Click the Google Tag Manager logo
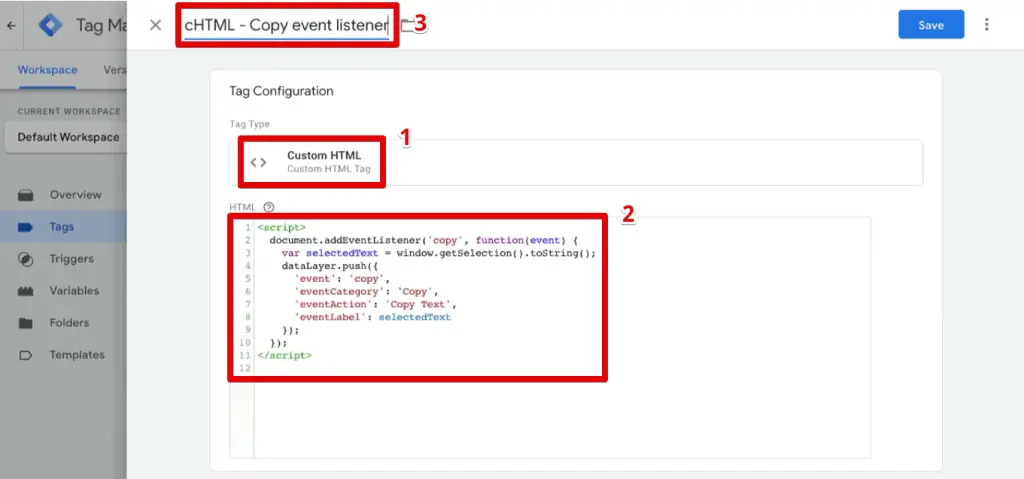The width and height of the screenshot is (1024, 479). click(51, 25)
